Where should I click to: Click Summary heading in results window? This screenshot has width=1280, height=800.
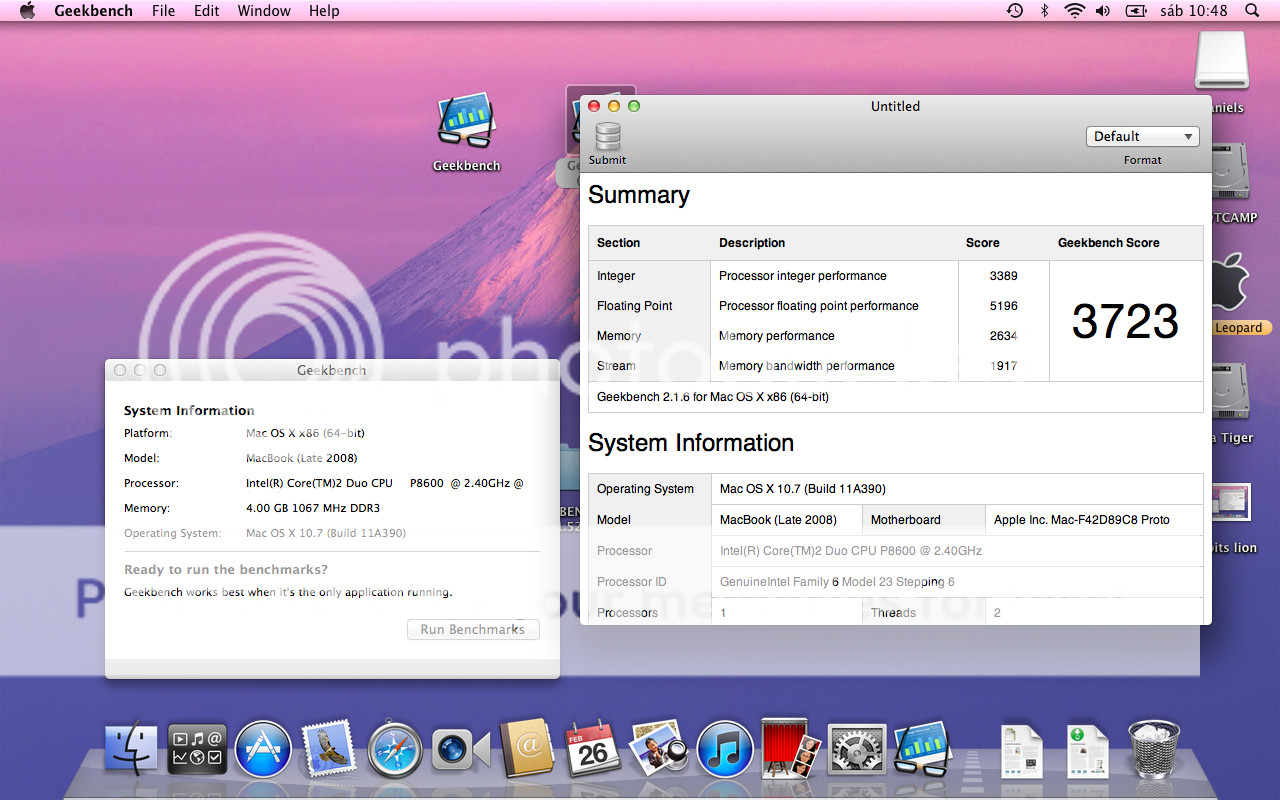(x=639, y=195)
